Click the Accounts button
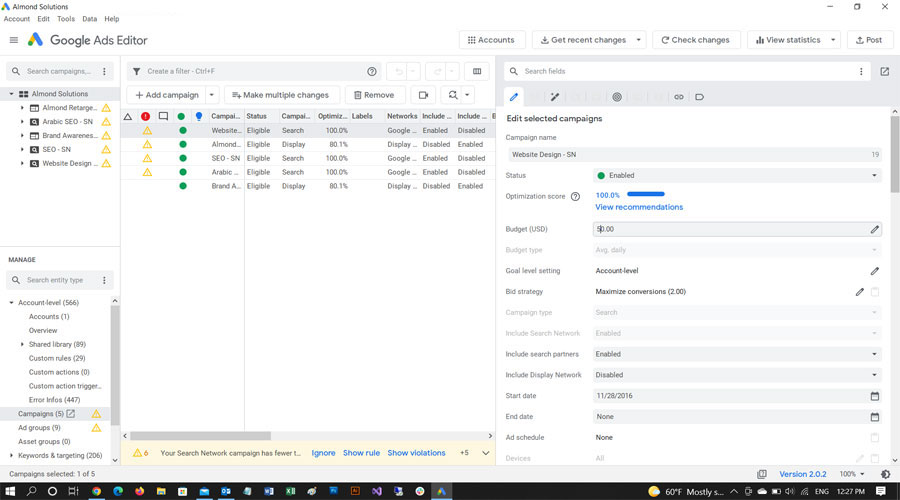900x500 pixels. click(492, 40)
